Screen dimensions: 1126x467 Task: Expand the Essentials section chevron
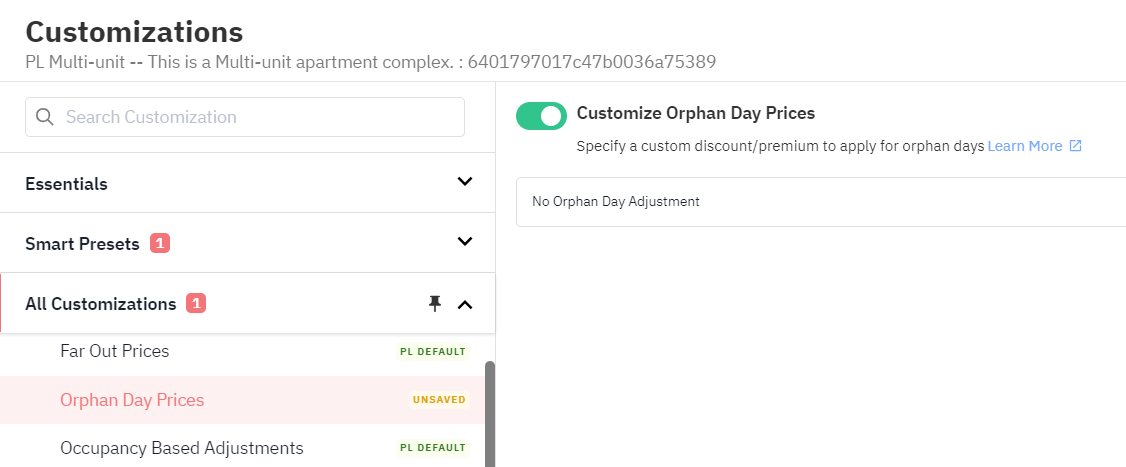[x=465, y=181]
